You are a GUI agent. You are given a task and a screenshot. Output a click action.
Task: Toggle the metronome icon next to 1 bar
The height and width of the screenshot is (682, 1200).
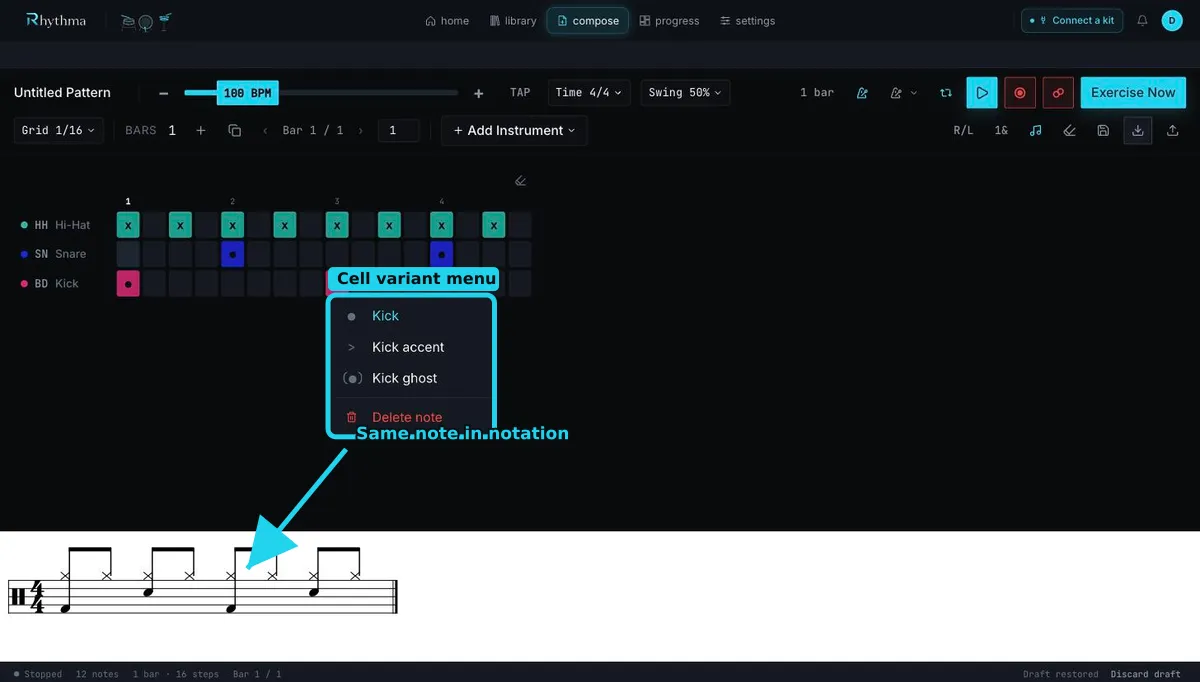point(862,93)
